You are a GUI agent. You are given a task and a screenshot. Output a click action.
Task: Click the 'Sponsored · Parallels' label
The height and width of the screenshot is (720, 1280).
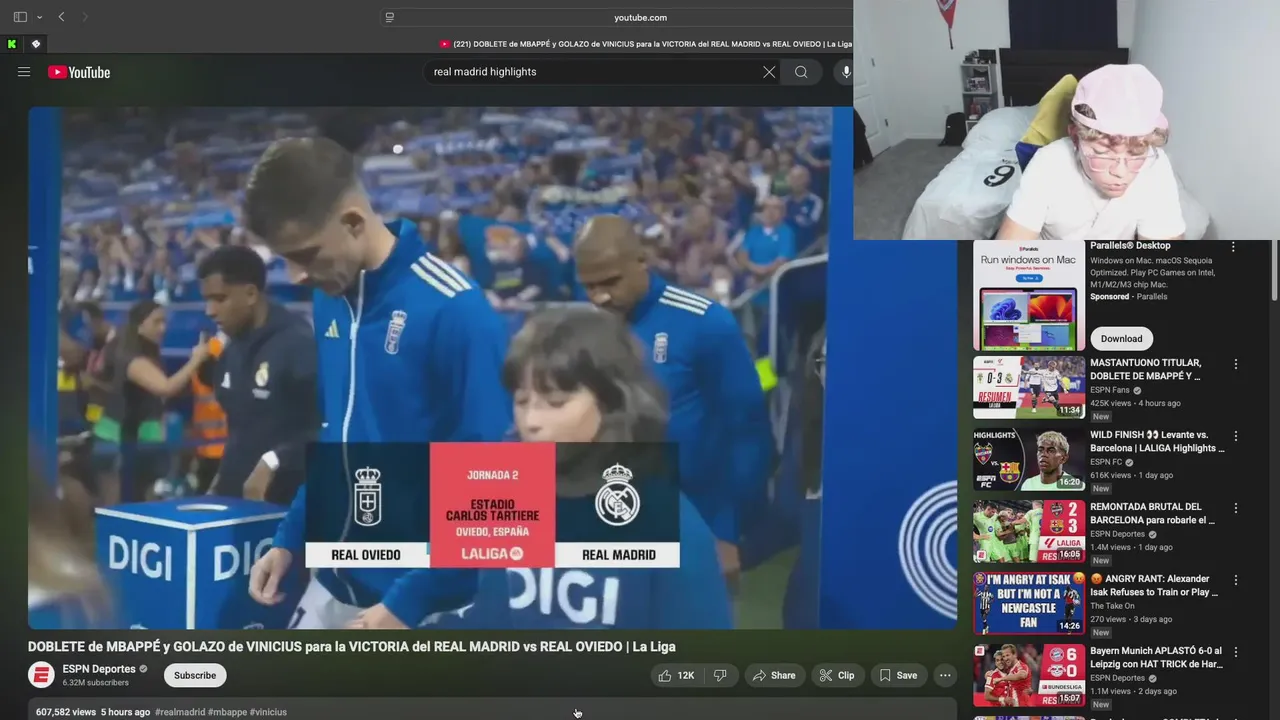[1129, 297]
